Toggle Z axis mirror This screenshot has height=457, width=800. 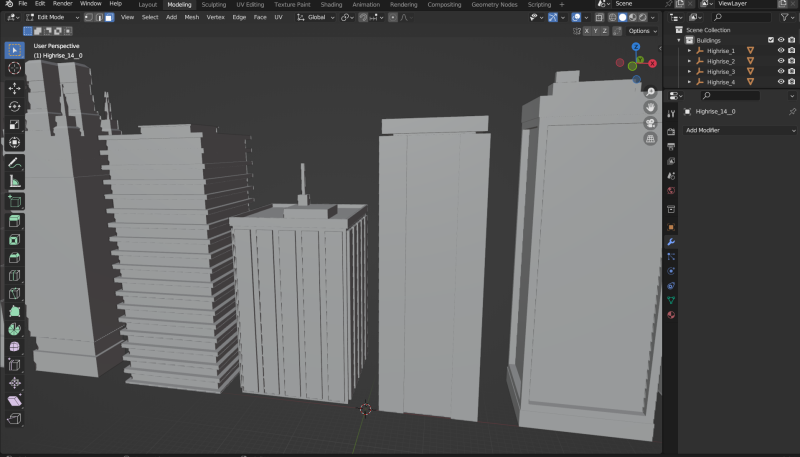point(605,31)
